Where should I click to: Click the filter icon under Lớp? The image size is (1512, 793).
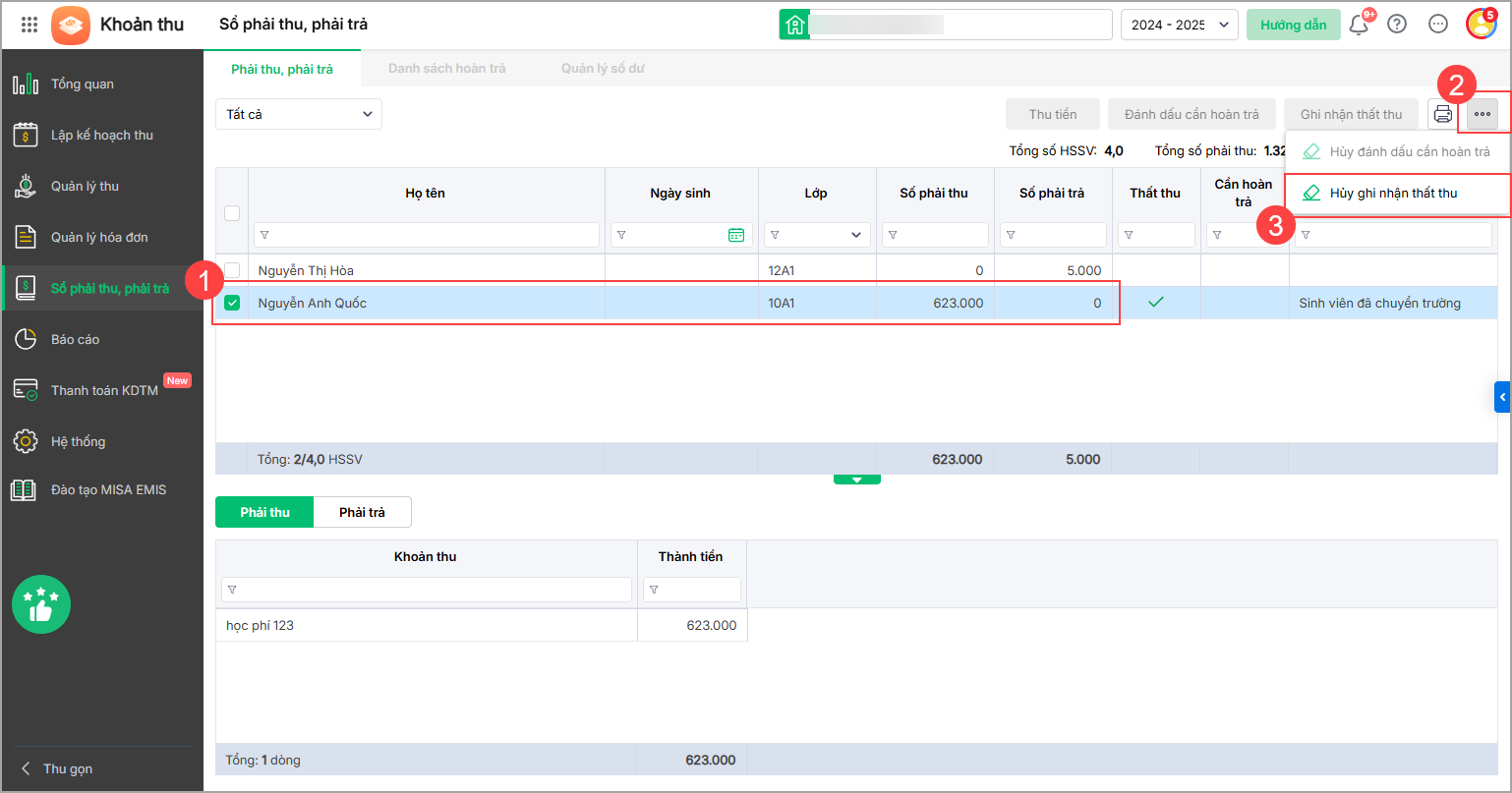[774, 235]
